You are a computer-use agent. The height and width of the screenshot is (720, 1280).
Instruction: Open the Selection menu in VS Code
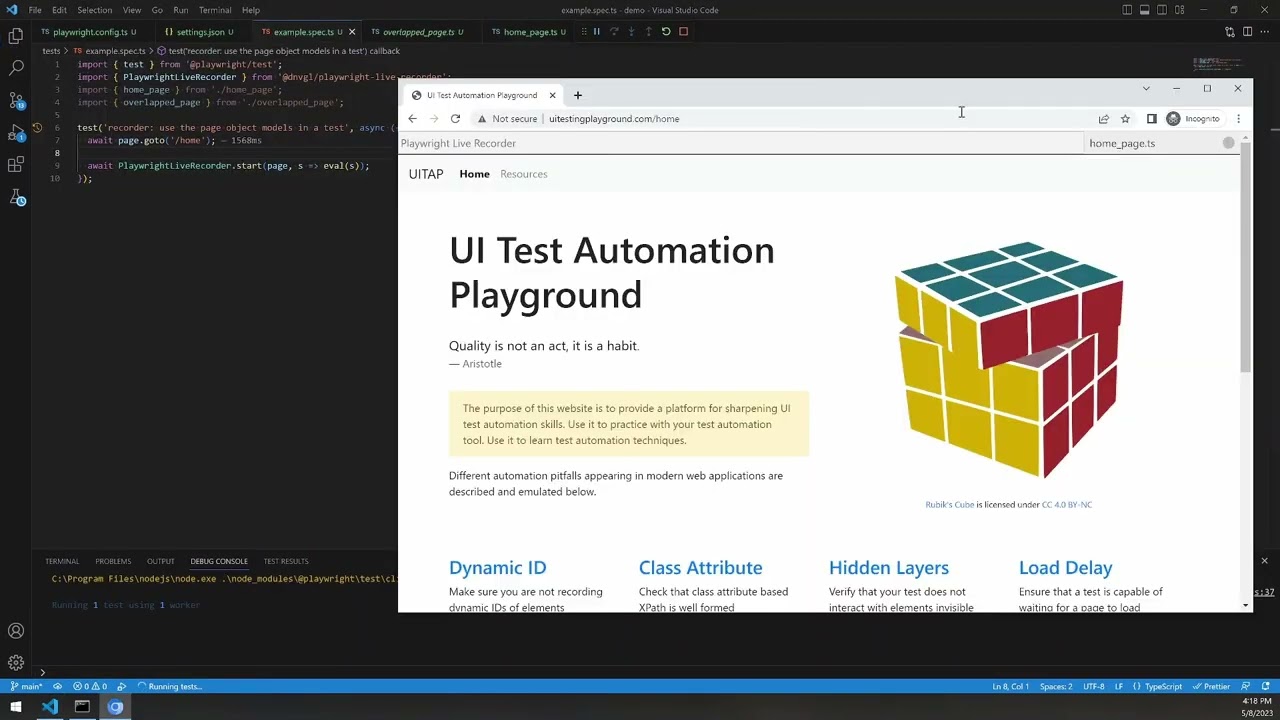(x=94, y=10)
